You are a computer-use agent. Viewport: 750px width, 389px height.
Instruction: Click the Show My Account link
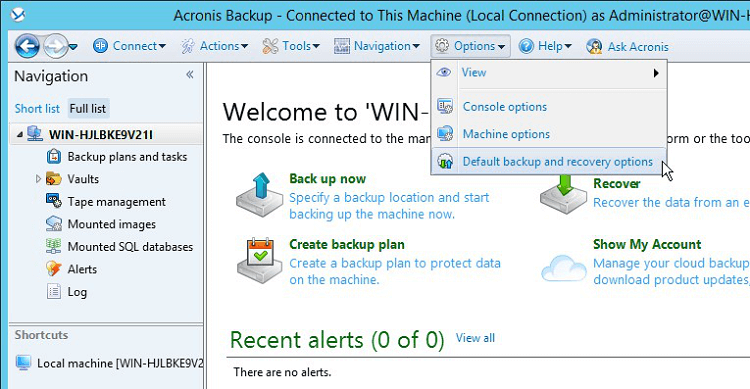(647, 245)
